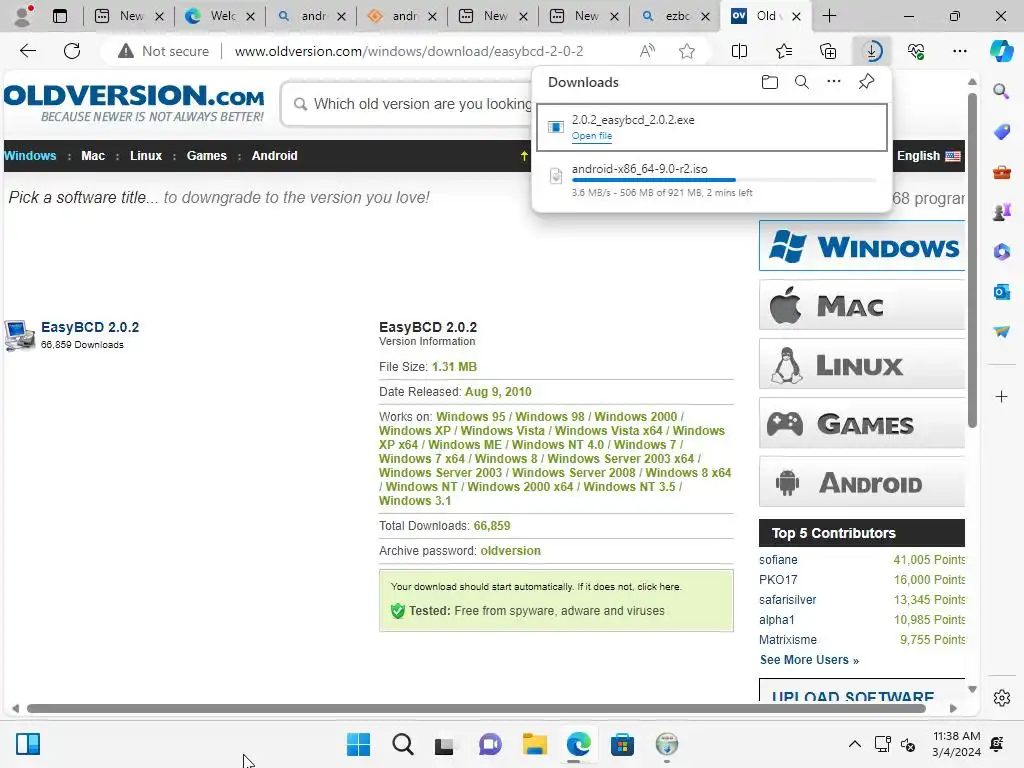Viewport: 1024px width, 768px height.
Task: Select Android in site navigation
Action: (274, 155)
